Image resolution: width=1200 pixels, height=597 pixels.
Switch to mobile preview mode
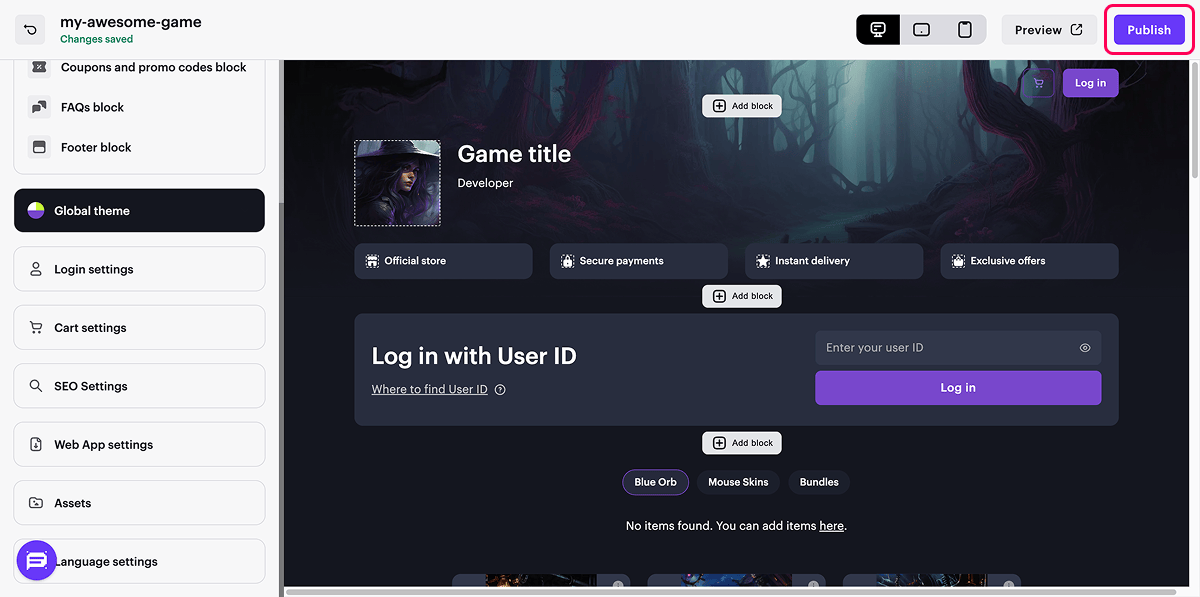(x=965, y=30)
